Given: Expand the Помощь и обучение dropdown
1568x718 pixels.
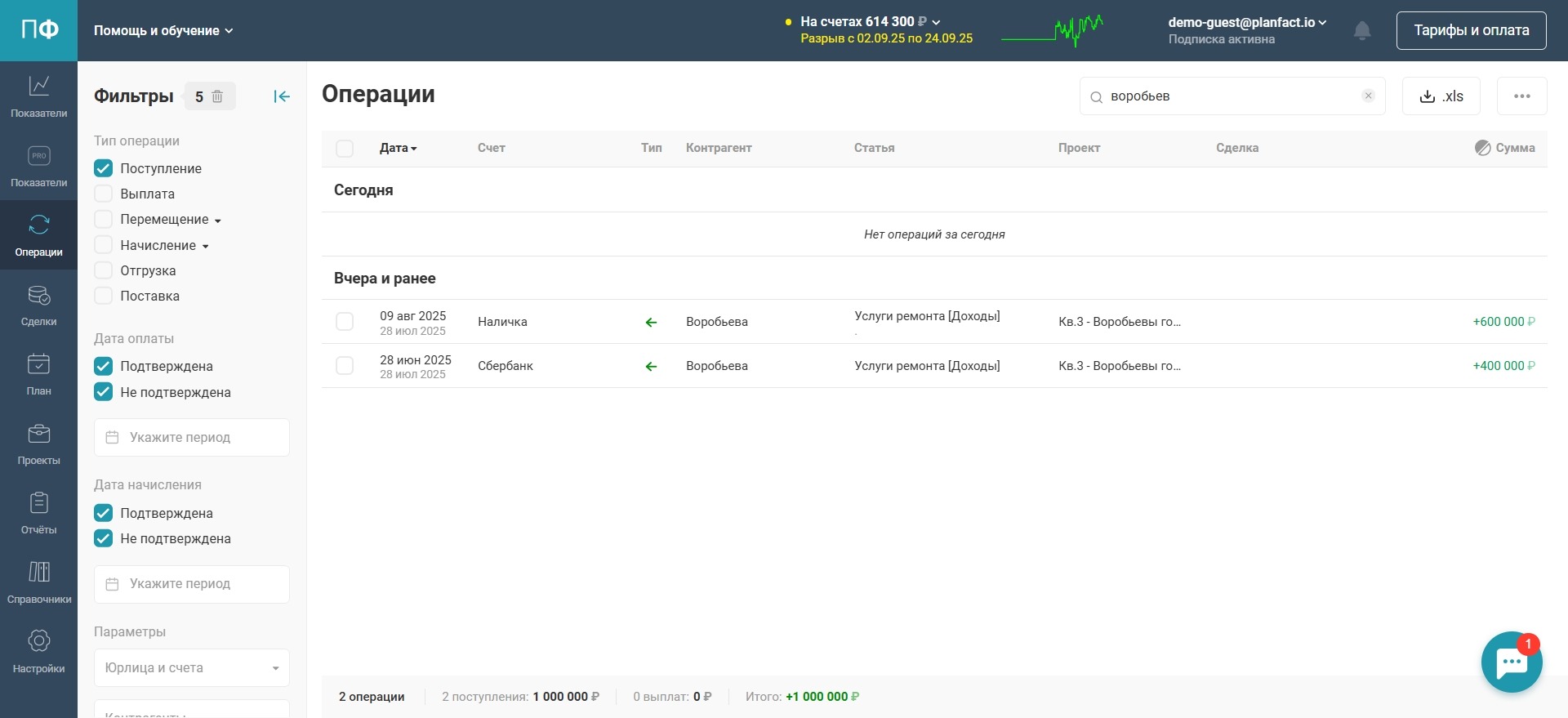Looking at the screenshot, I should tap(163, 31).
